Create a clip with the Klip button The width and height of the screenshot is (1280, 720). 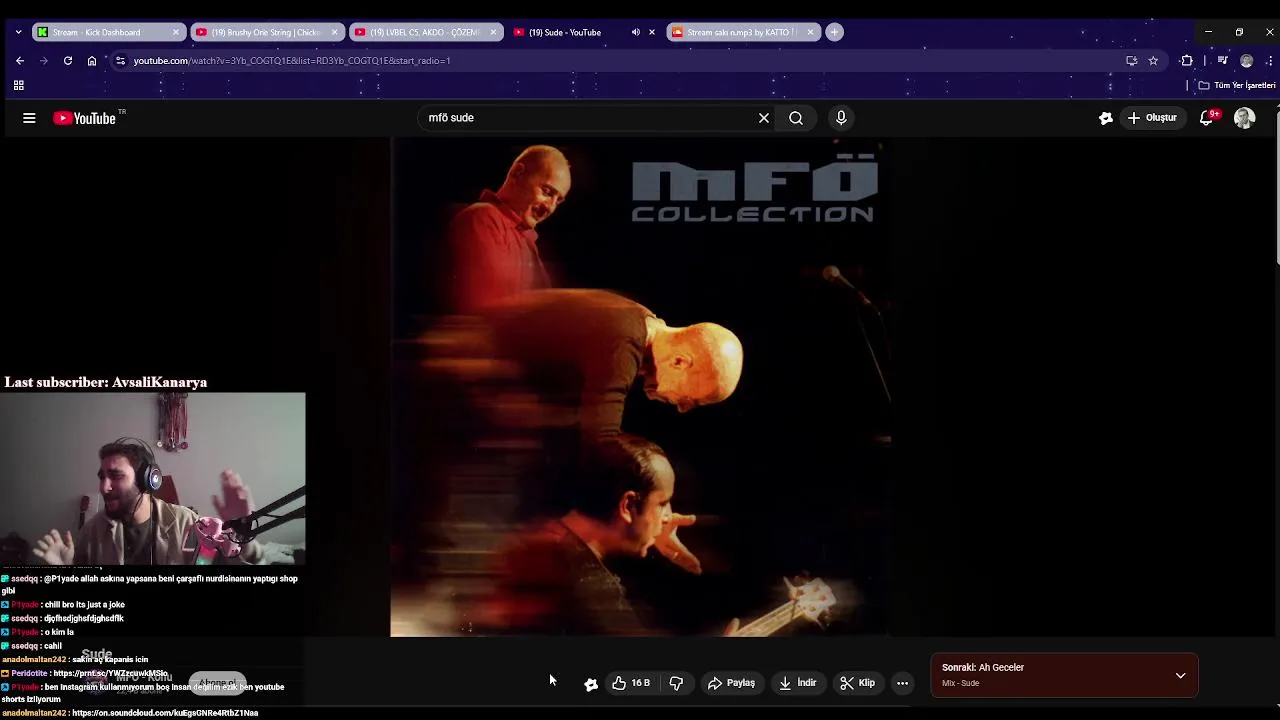tap(858, 683)
